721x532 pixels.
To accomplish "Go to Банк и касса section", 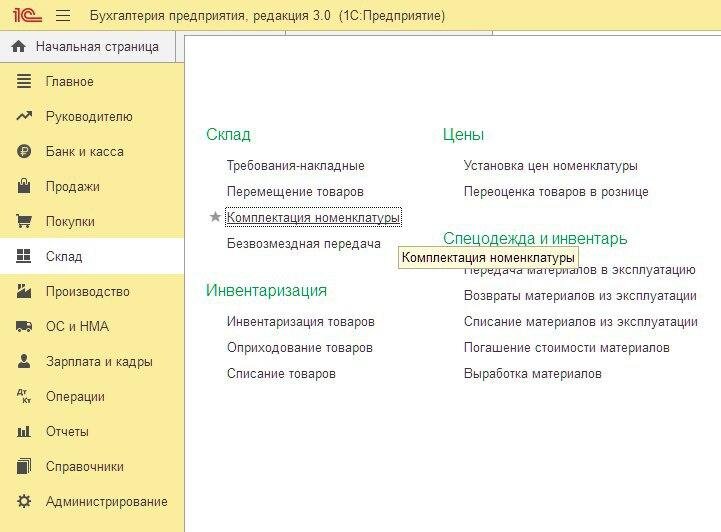I will click(85, 151).
